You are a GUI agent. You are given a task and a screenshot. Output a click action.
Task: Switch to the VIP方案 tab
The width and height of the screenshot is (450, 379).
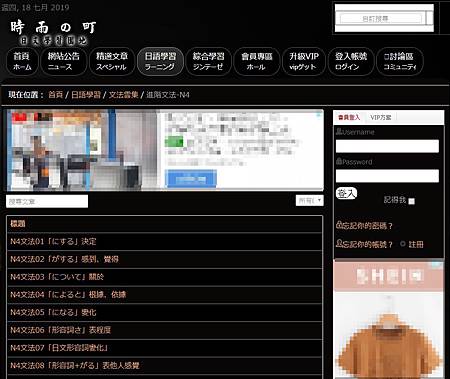381,117
